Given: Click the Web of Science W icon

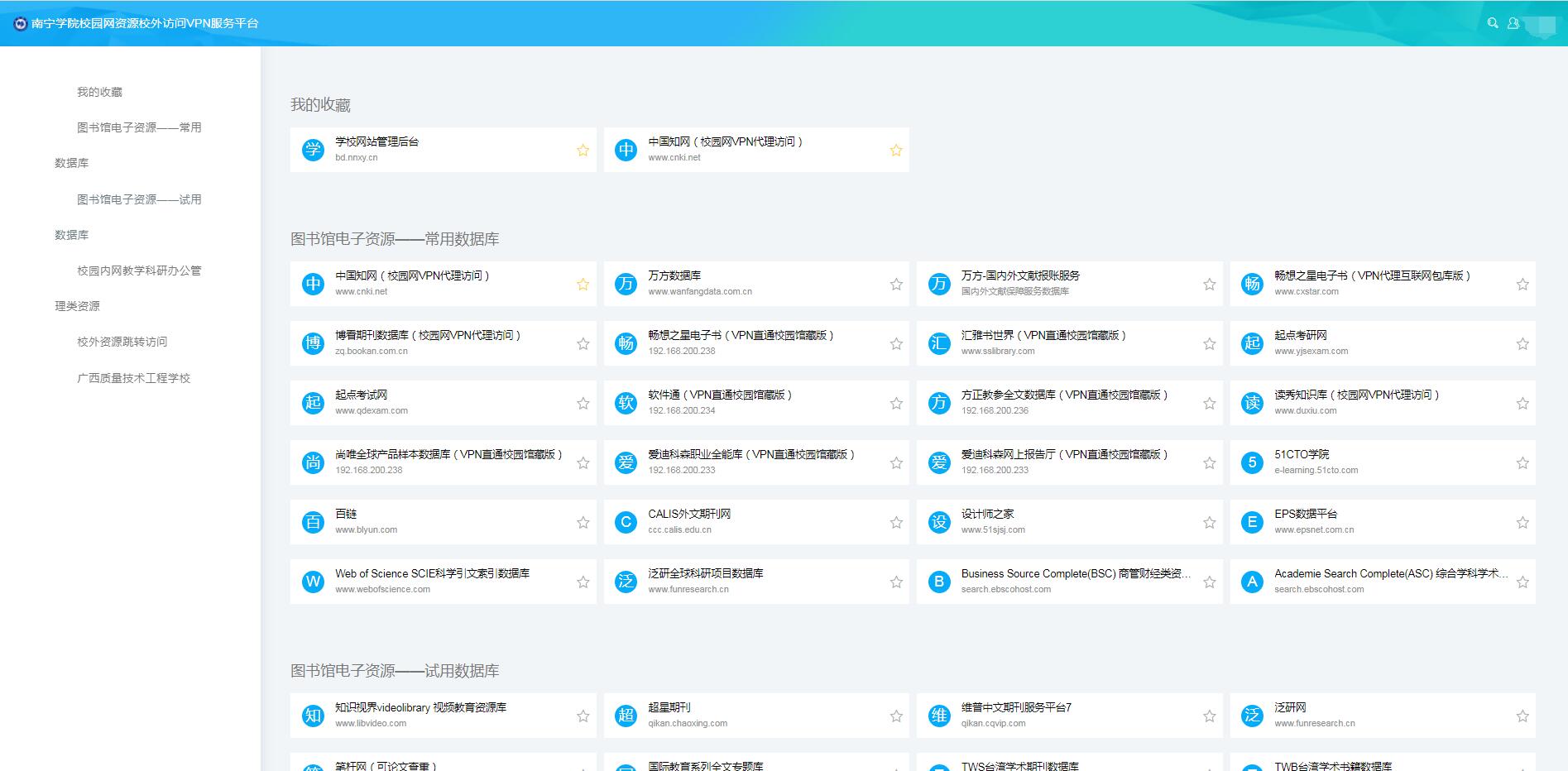Looking at the screenshot, I should point(313,582).
